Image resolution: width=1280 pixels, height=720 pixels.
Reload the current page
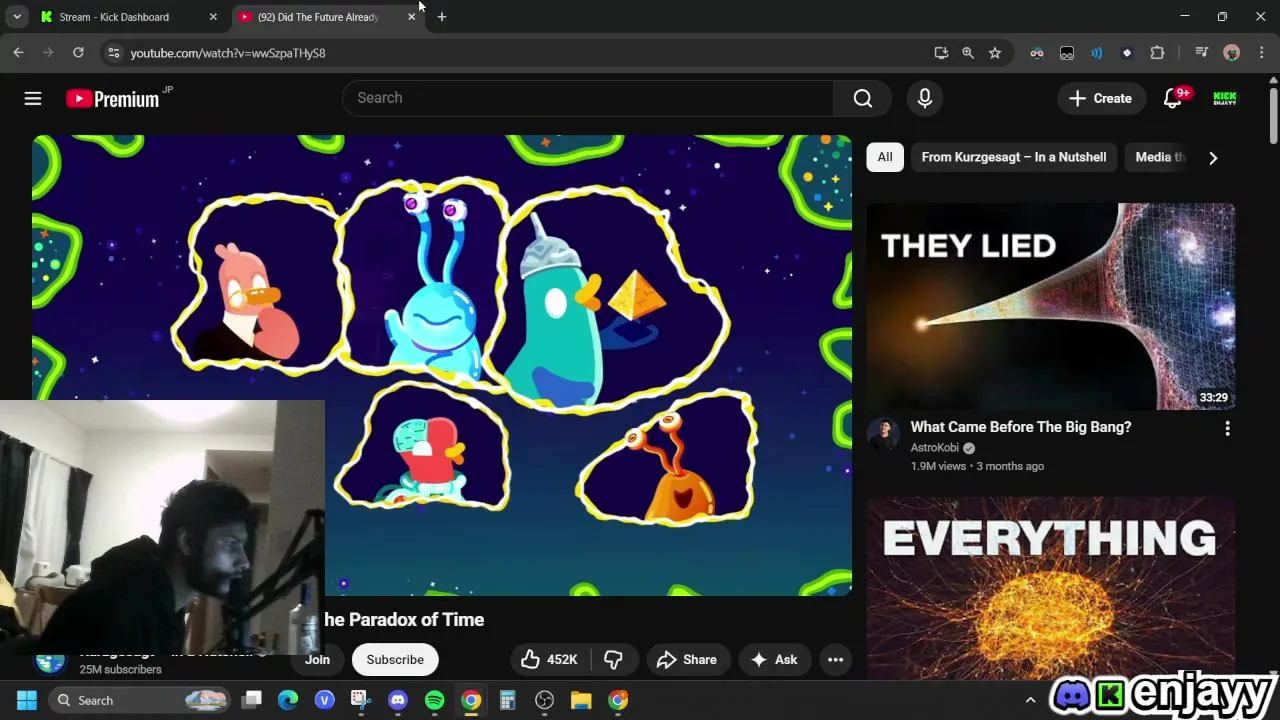[78, 53]
